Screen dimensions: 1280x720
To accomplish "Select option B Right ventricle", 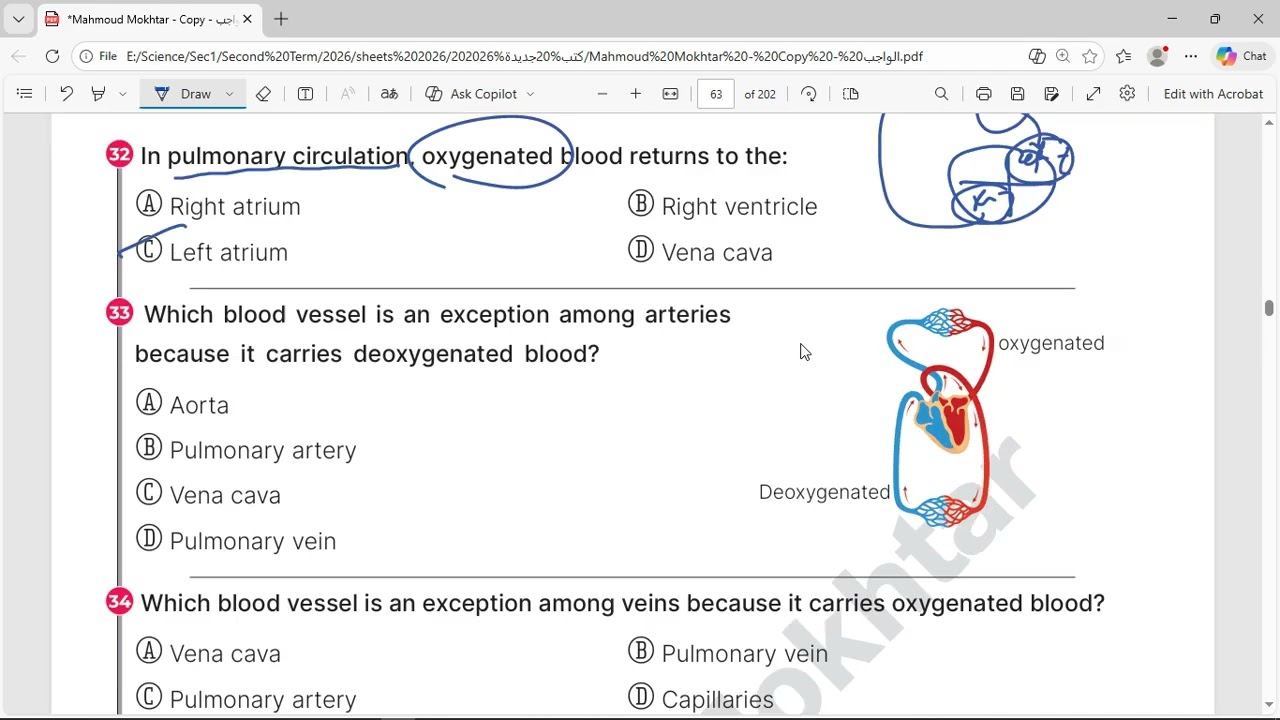I will pos(722,206).
